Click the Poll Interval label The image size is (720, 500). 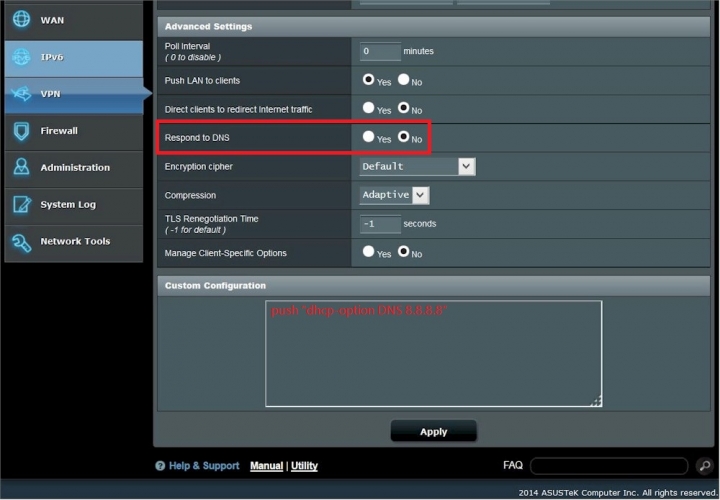(187, 46)
